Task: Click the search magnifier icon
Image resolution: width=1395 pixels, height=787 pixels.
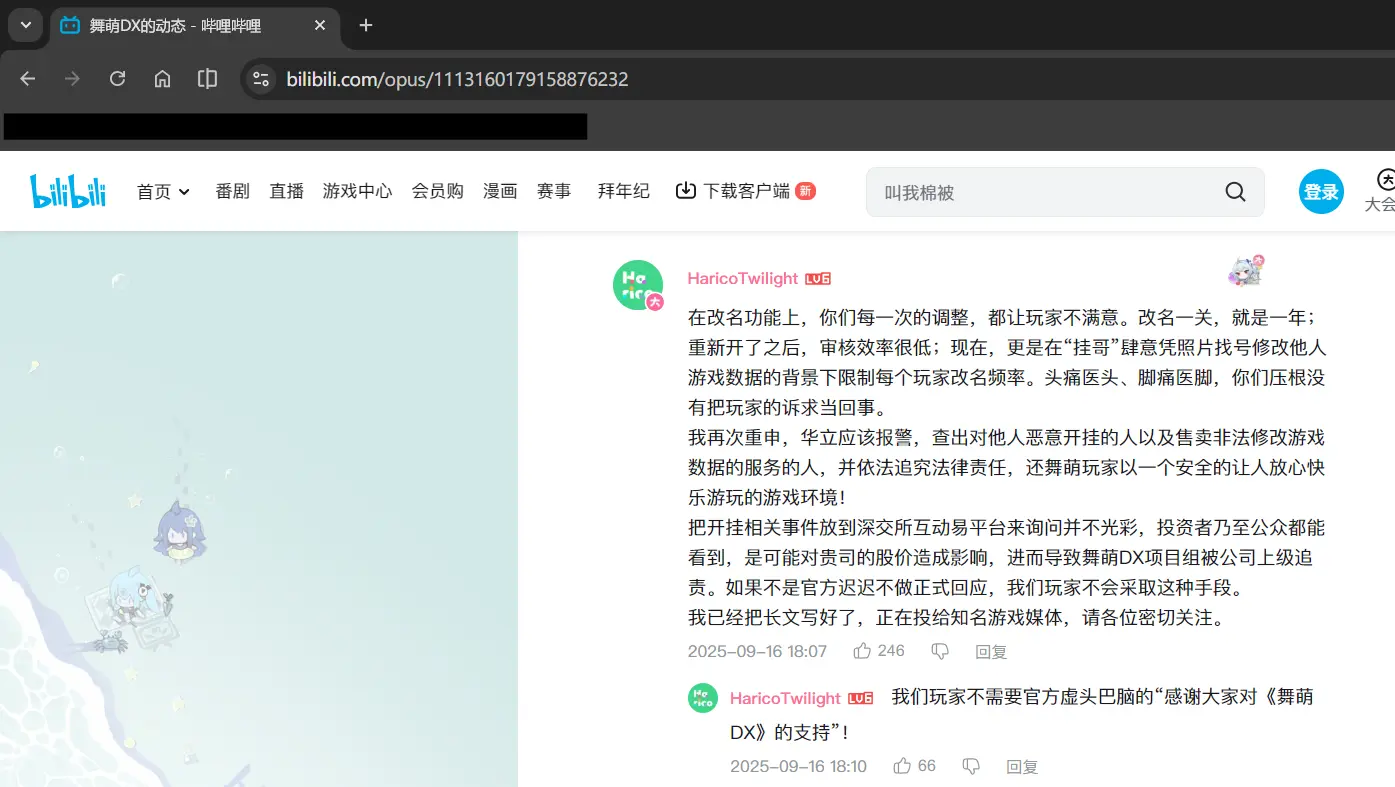Action: 1234,191
